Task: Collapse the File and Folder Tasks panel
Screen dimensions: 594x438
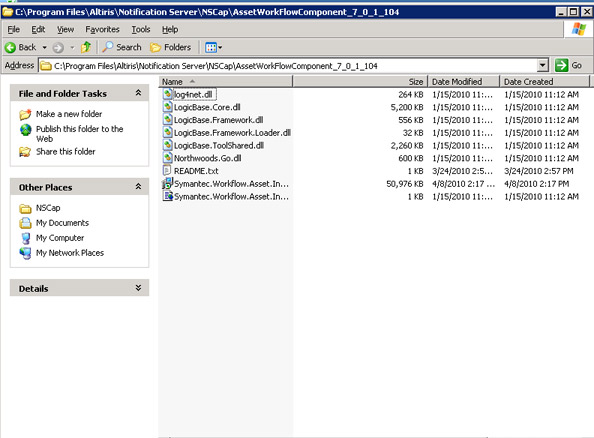Action: [x=138, y=93]
